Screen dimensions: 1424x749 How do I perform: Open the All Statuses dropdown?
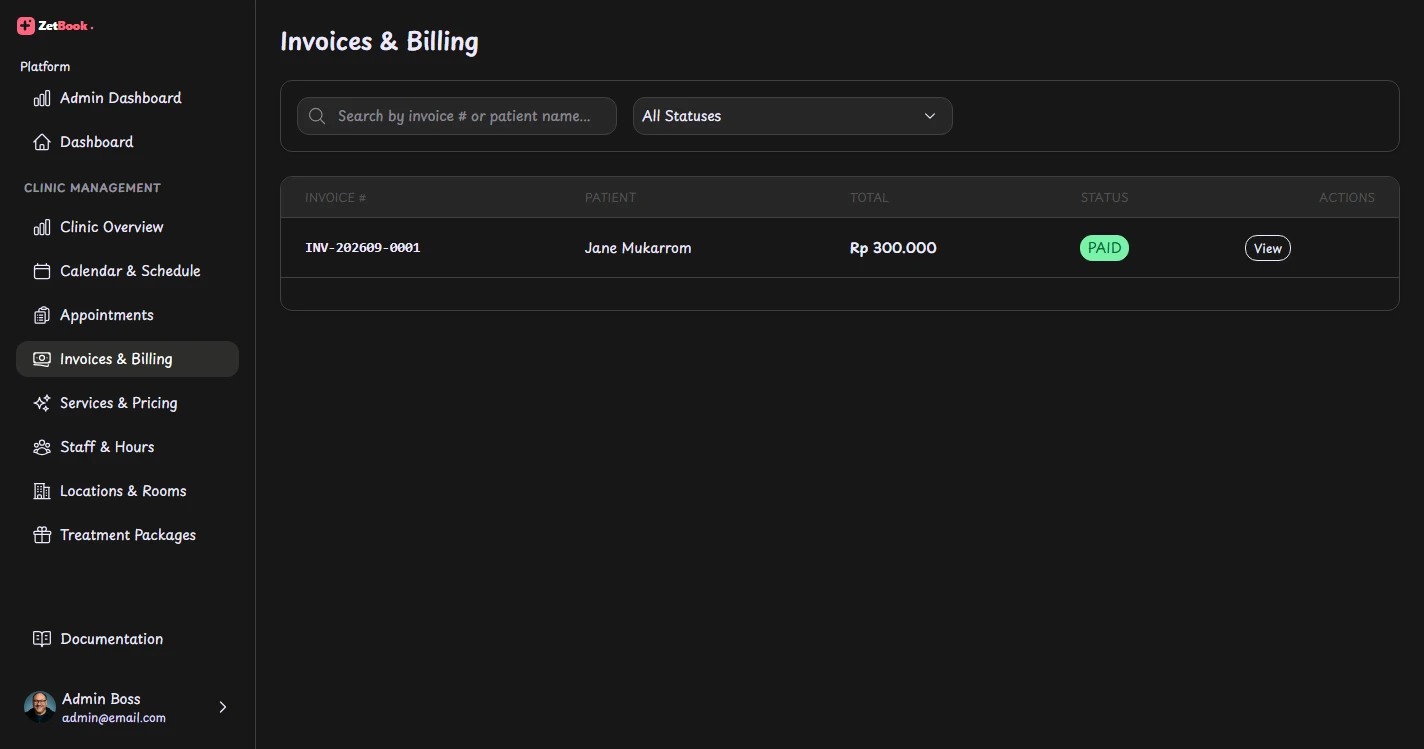tap(793, 116)
